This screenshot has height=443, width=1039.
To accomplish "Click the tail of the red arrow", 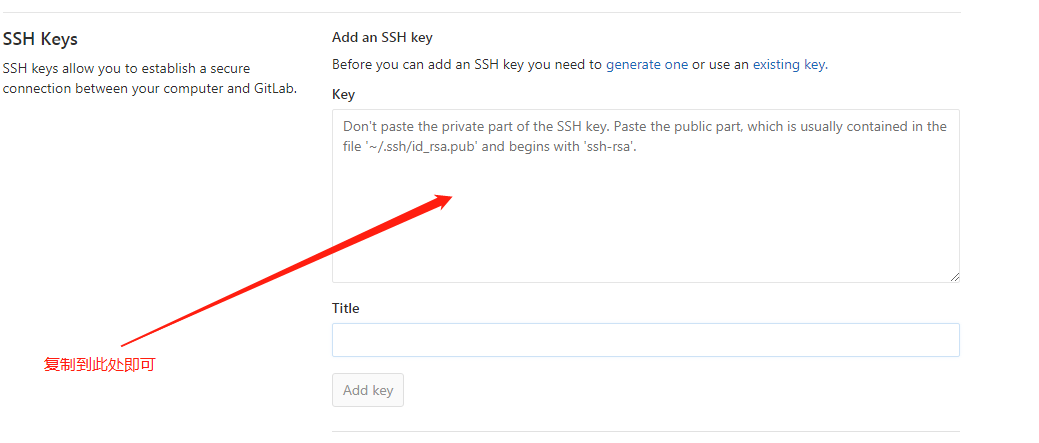I will (124, 346).
